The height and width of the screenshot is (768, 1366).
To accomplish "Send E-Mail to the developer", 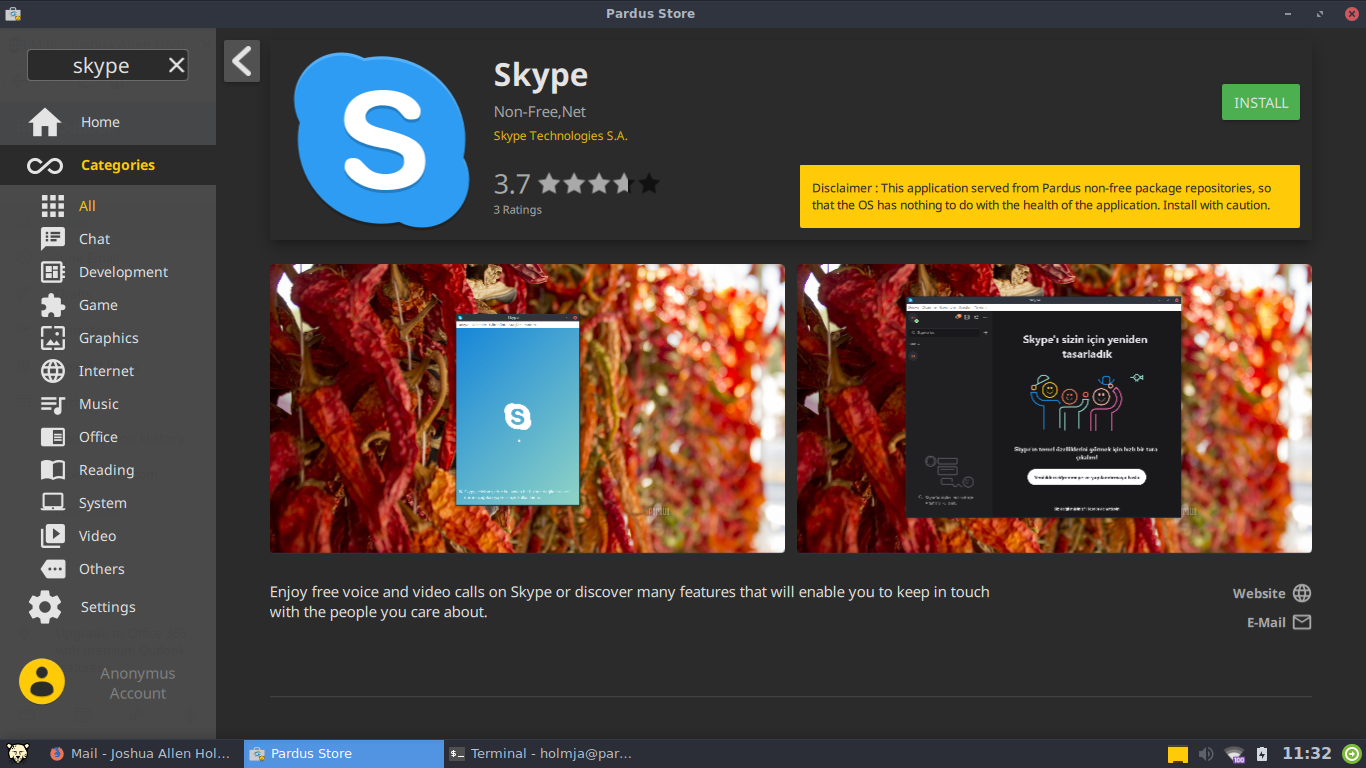I will (1279, 622).
